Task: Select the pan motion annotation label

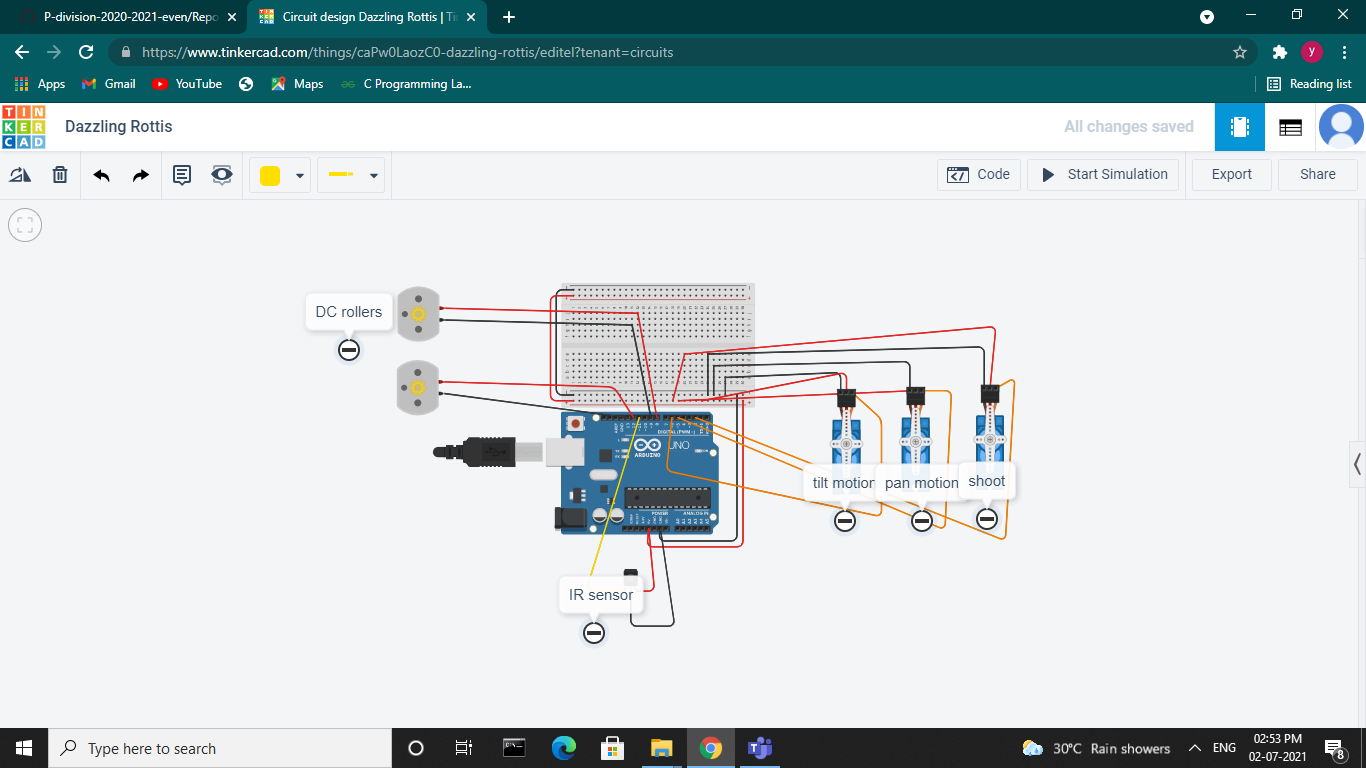Action: pos(921,483)
